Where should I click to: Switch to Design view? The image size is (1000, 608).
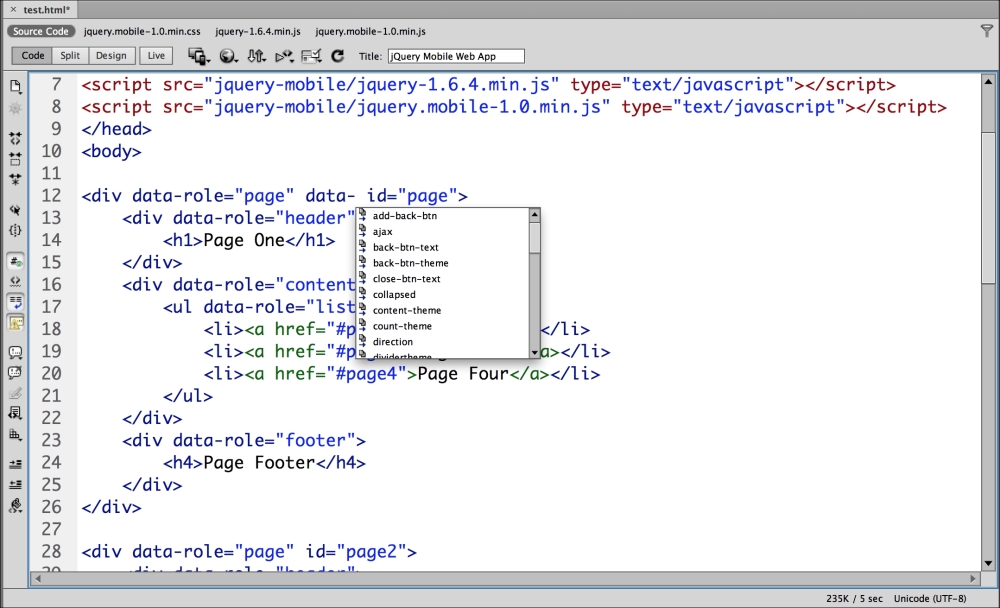(111, 56)
